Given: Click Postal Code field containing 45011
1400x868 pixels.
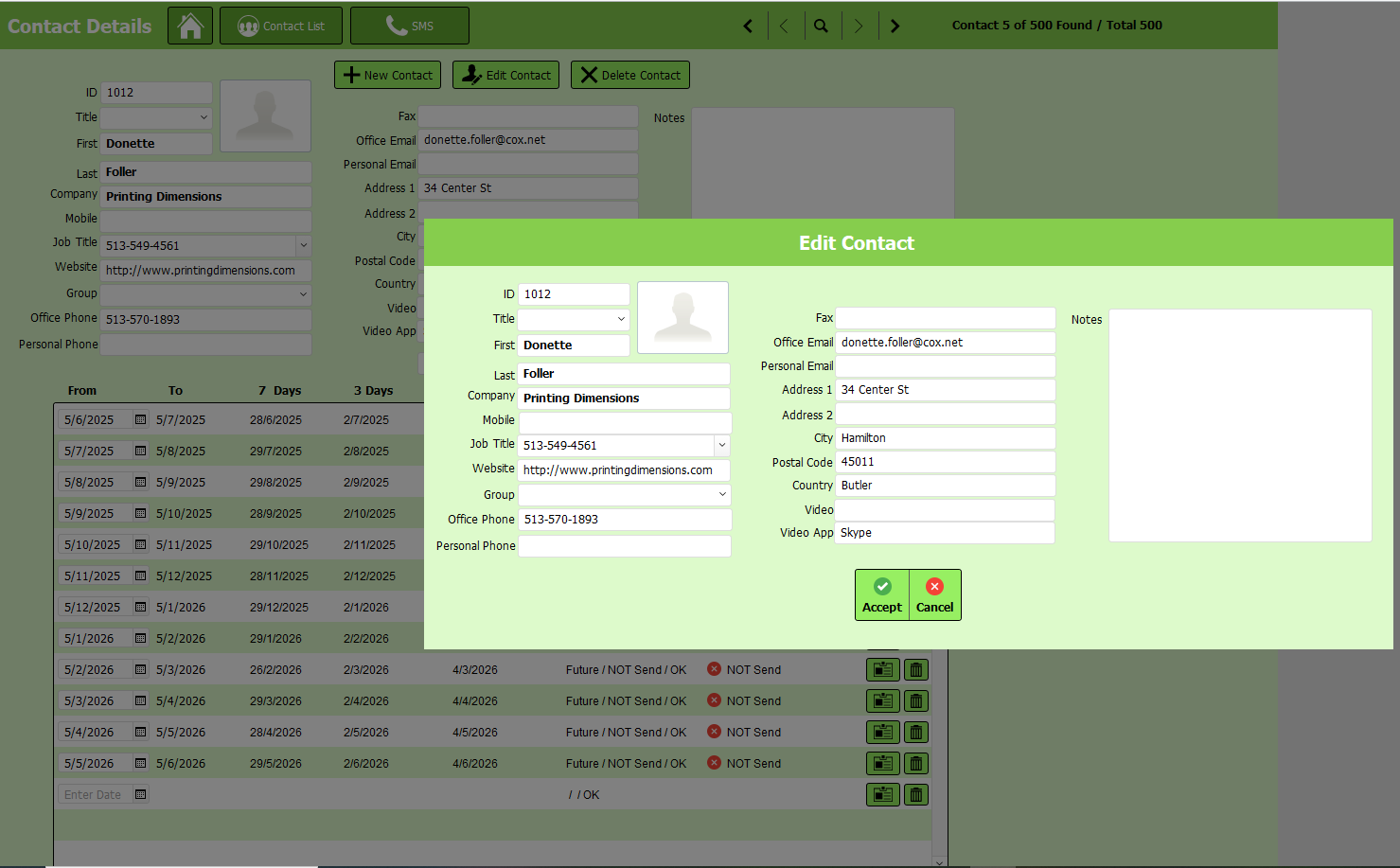Looking at the screenshot, I should tap(946, 462).
